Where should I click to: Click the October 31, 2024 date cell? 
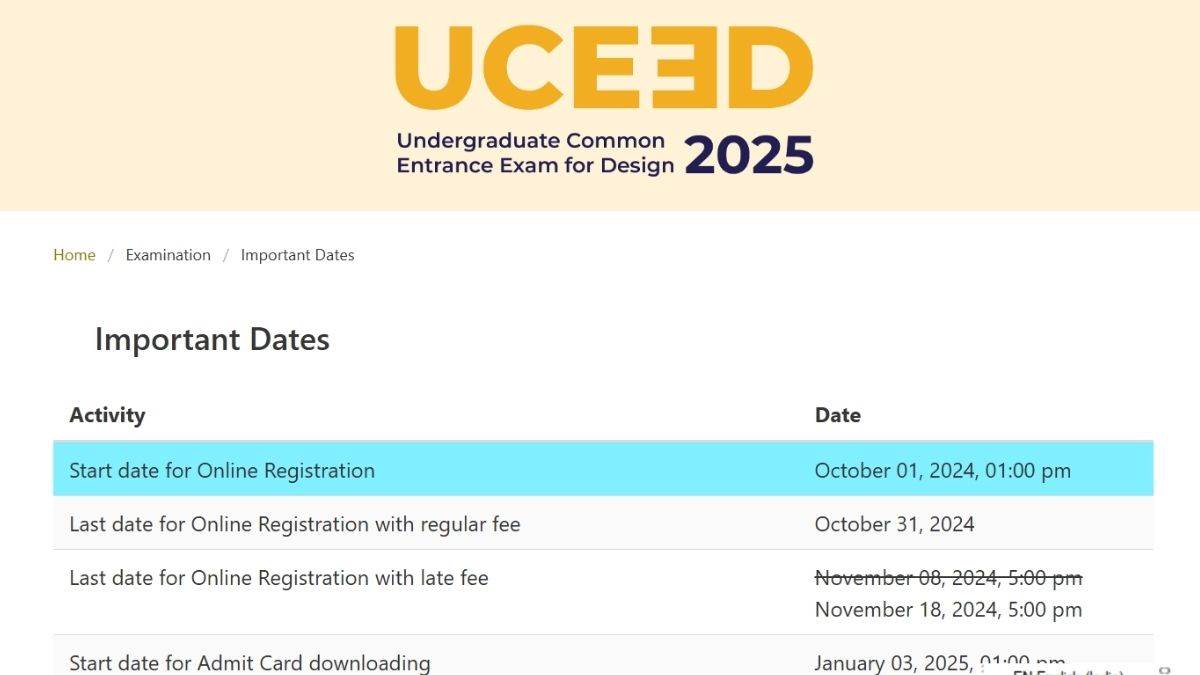pyautogui.click(x=894, y=524)
